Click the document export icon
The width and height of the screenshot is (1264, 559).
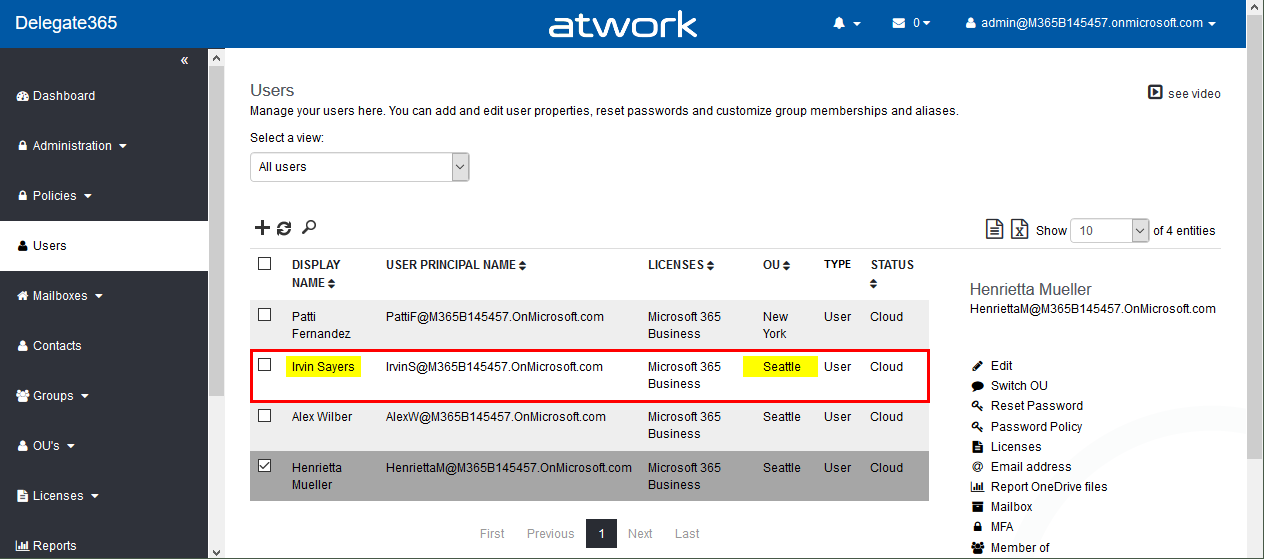(994, 230)
